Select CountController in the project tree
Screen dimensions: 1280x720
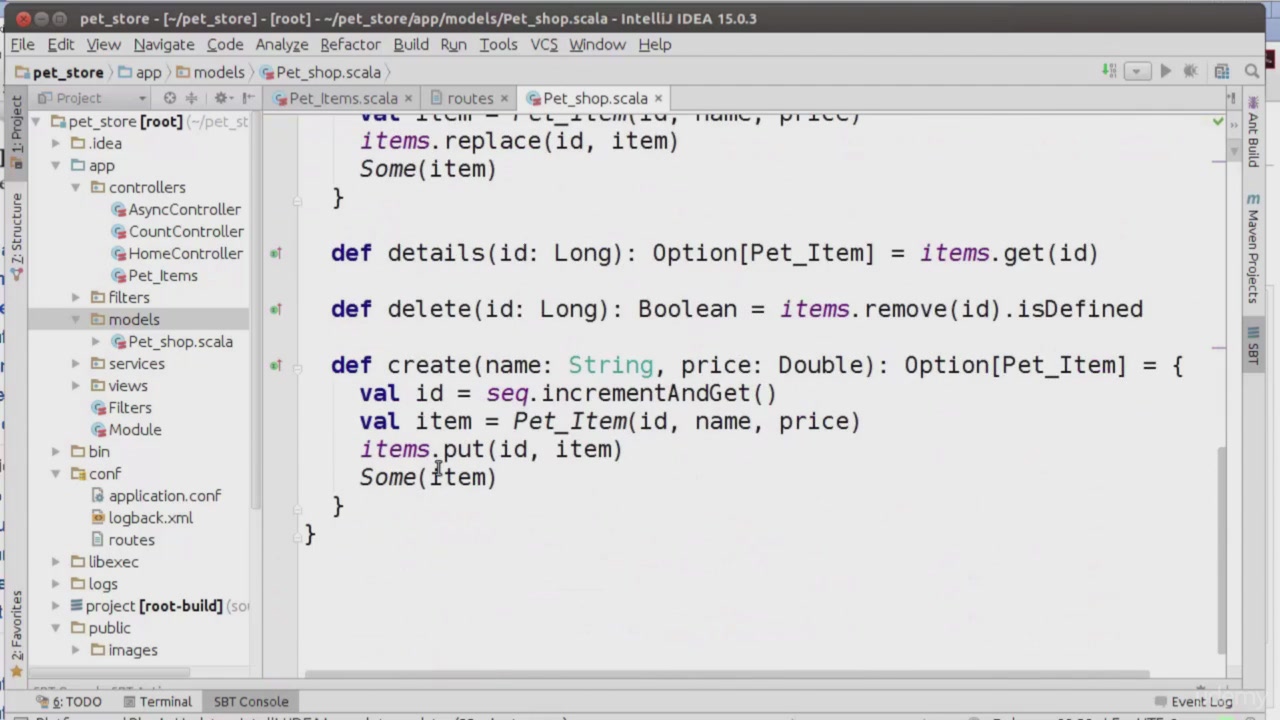pos(177,231)
